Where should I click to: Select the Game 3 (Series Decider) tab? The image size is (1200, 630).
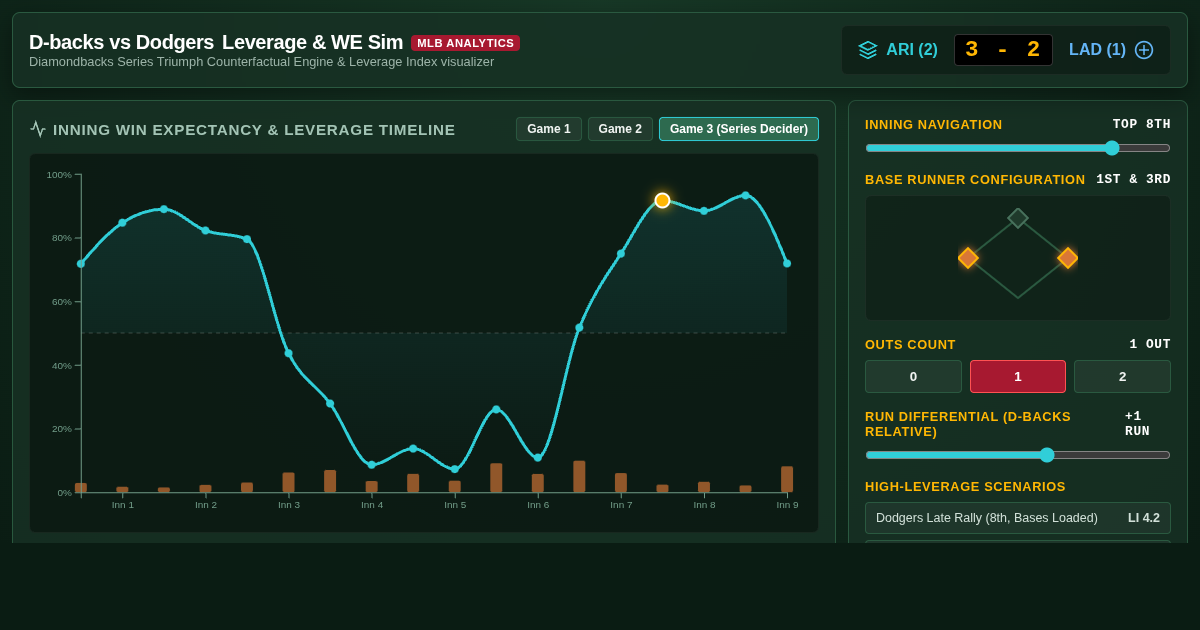[x=739, y=129]
